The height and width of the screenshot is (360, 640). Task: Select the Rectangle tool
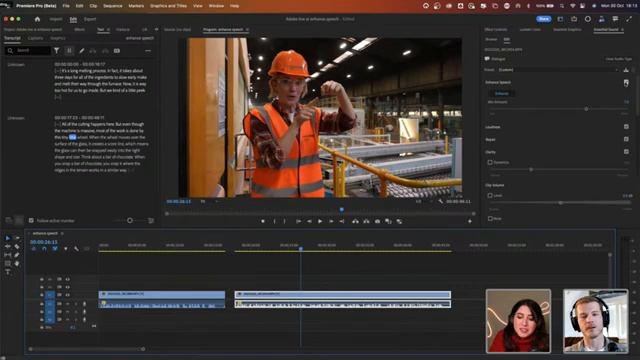coord(7,264)
